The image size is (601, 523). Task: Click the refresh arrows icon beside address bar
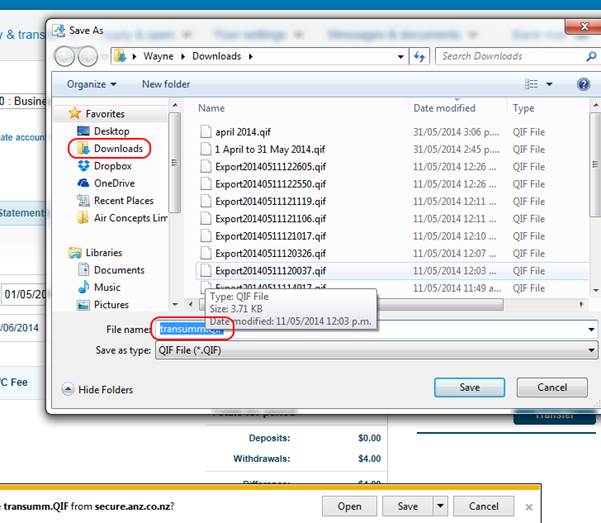[420, 57]
